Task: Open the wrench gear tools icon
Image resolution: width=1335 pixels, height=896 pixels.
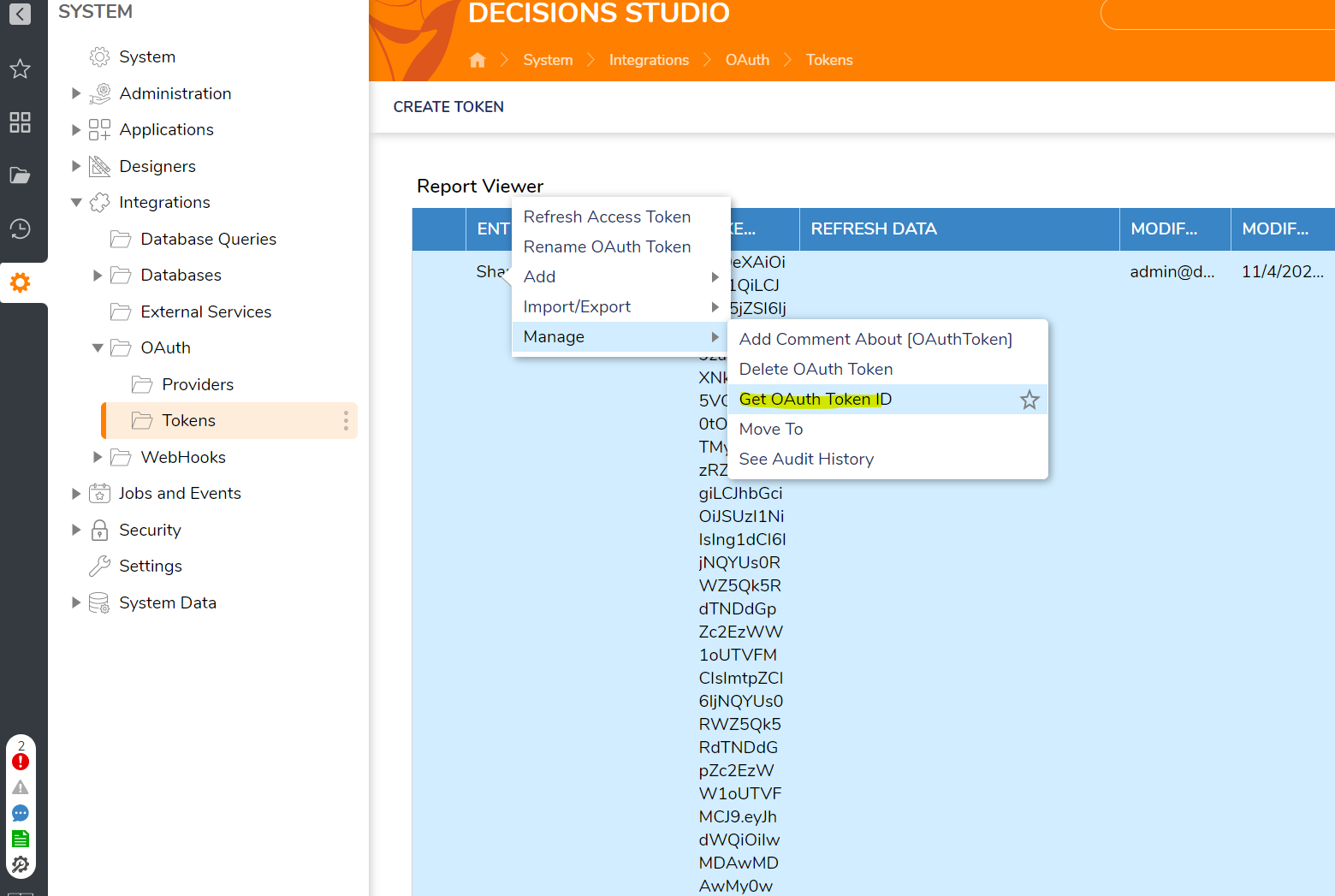Action: 21,864
